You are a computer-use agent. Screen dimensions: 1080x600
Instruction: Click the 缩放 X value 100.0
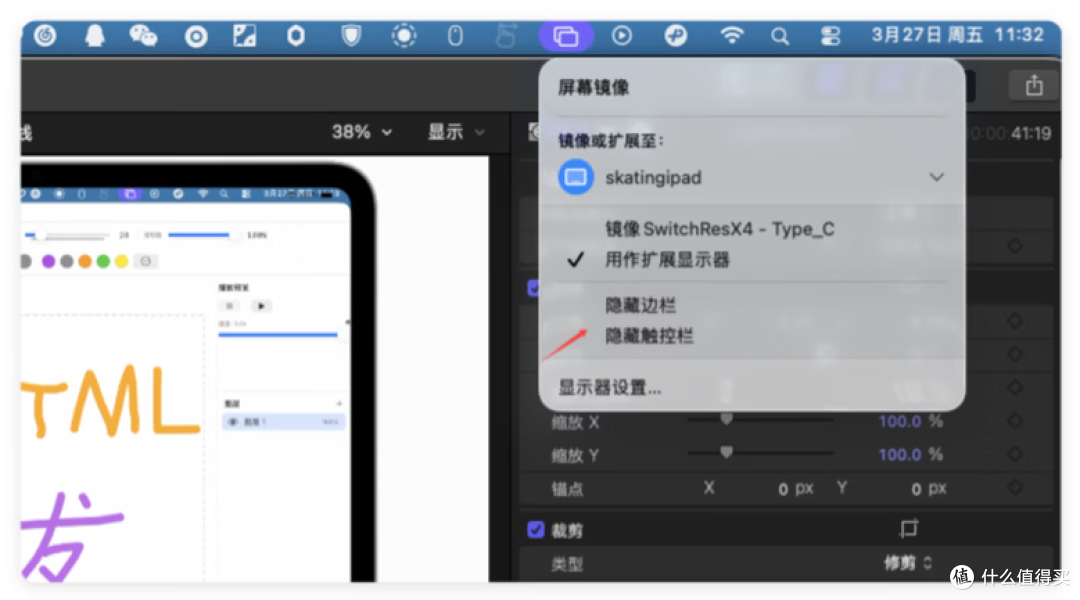click(x=900, y=421)
